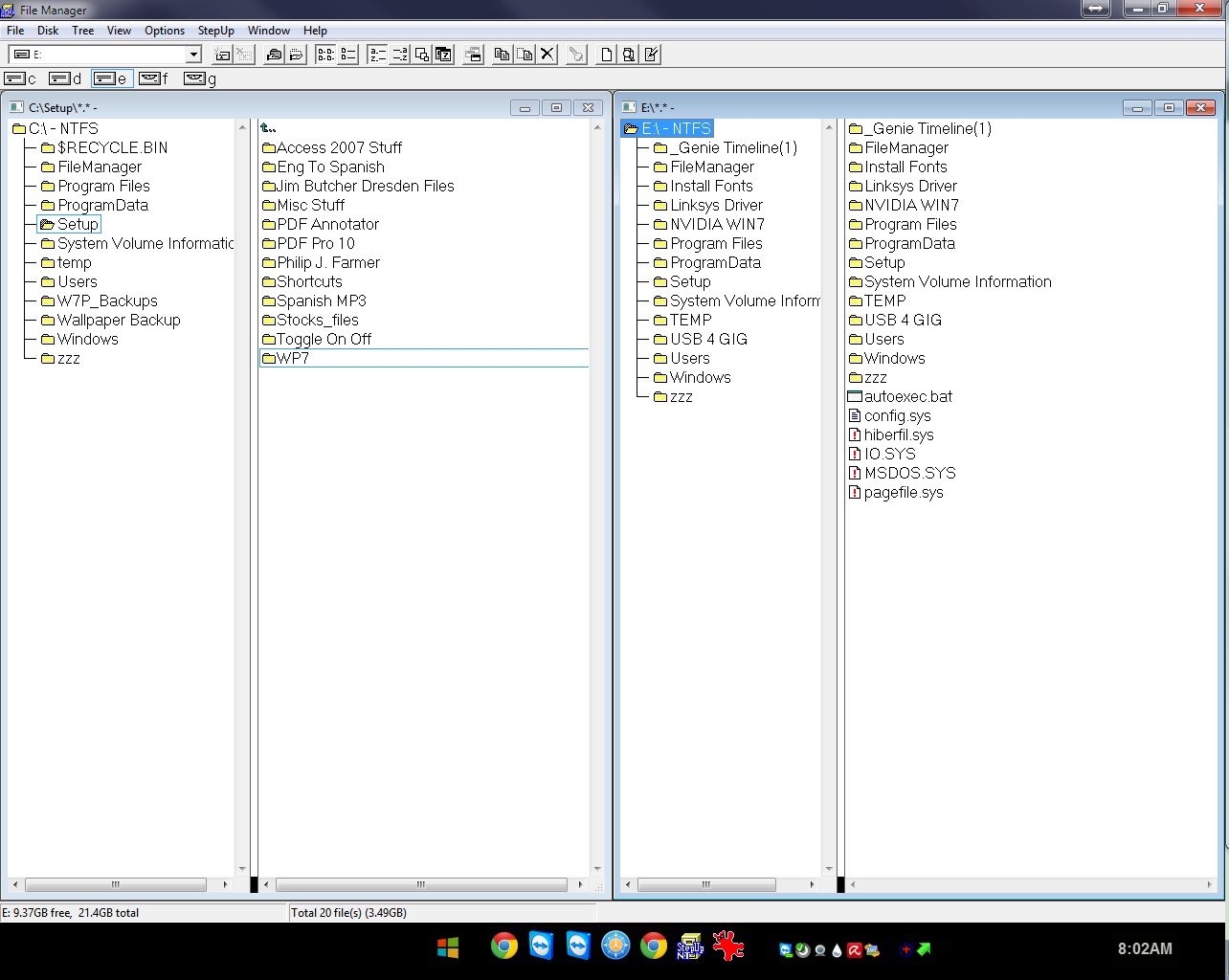Click the Share As folder toolbar icon
The height and width of the screenshot is (980, 1229).
click(274, 55)
